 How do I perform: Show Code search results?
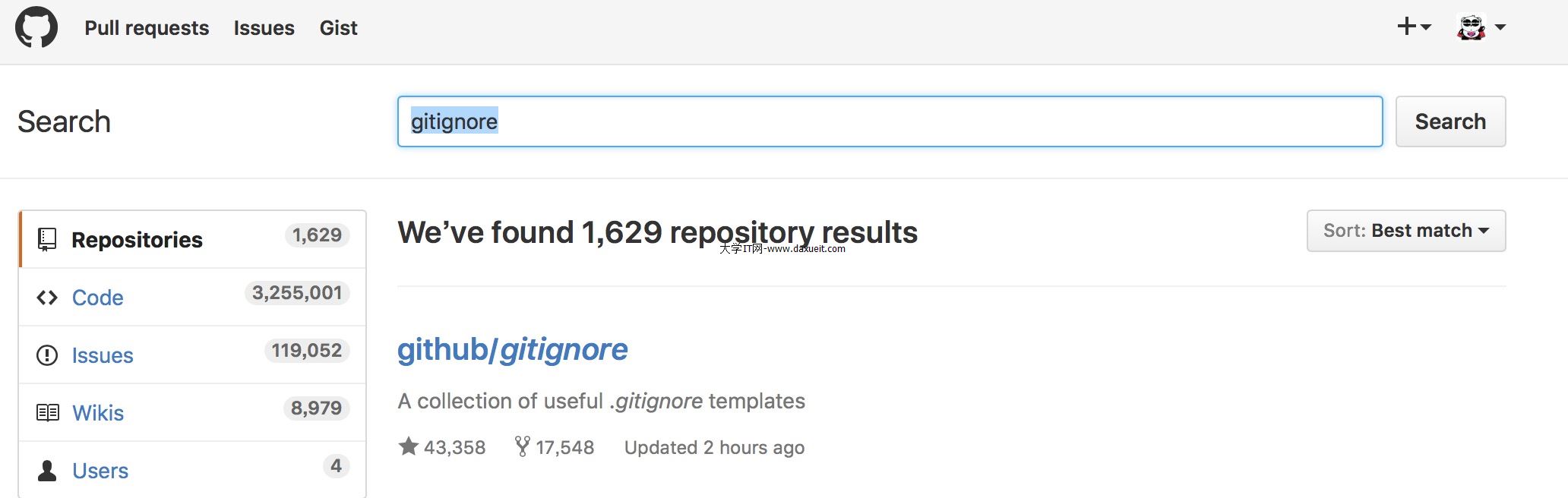(x=97, y=298)
